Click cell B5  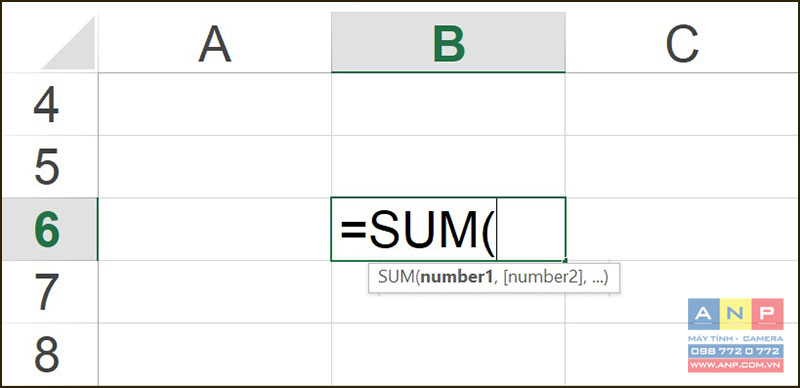tap(448, 167)
